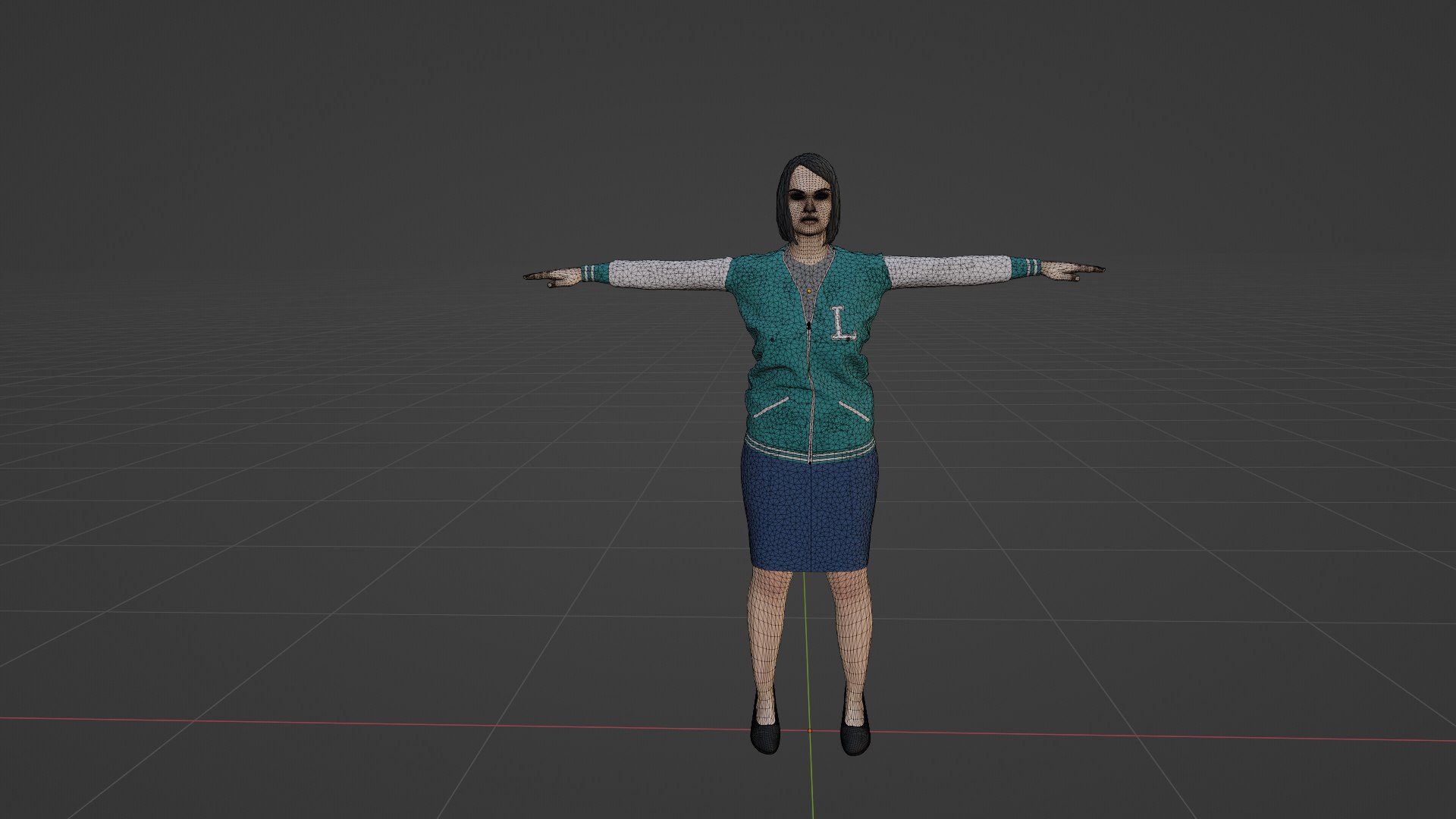Click the letter "L" patch on the jacket

843,322
